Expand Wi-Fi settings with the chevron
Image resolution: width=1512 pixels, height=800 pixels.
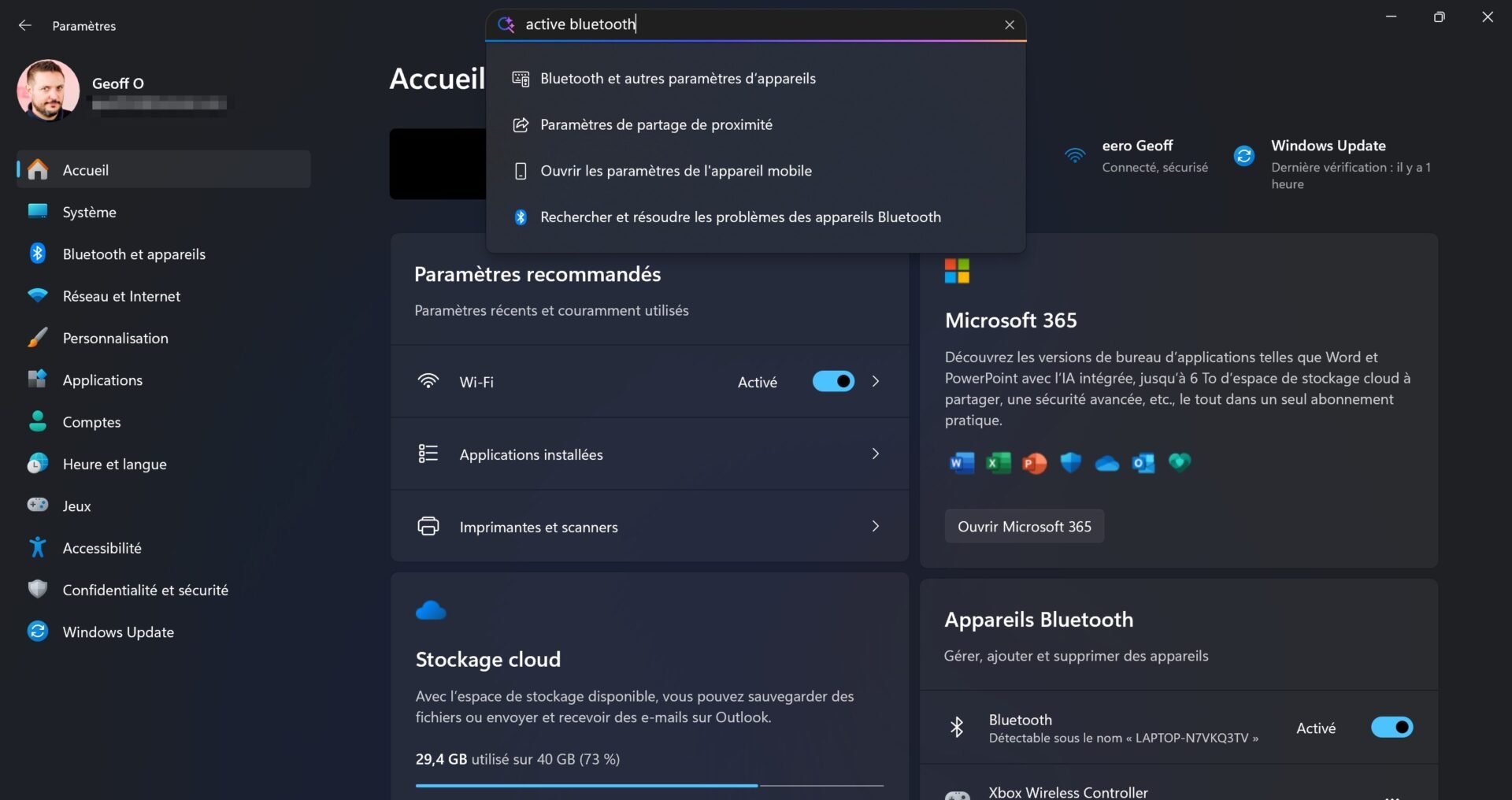point(875,381)
